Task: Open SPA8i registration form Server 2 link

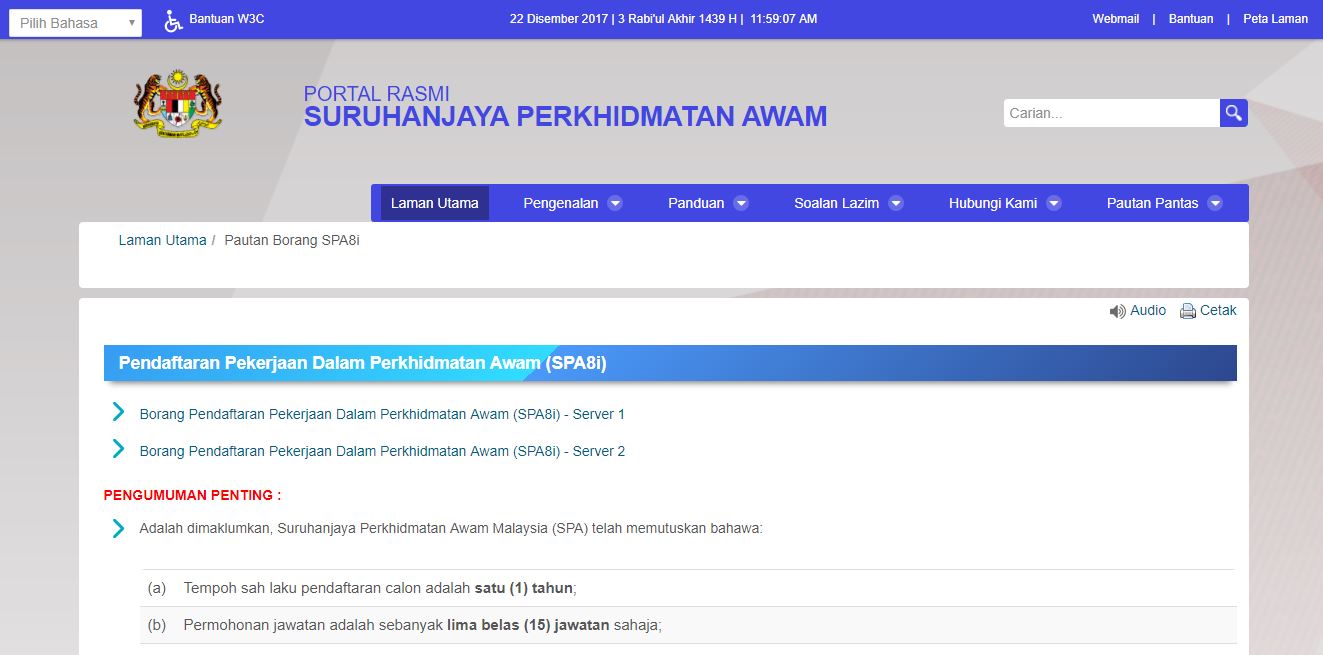Action: tap(382, 451)
